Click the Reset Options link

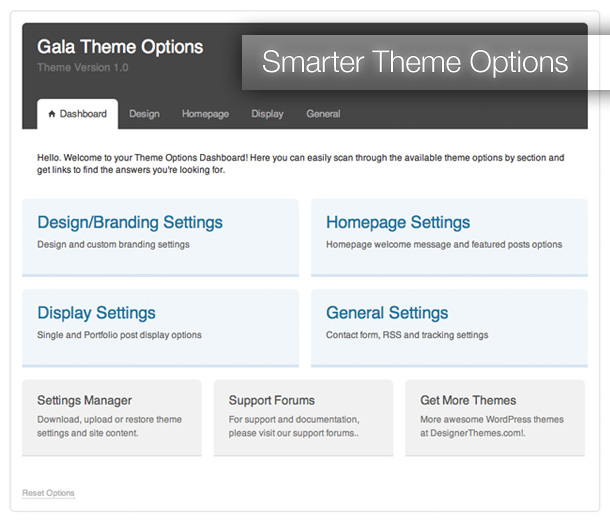(48, 493)
